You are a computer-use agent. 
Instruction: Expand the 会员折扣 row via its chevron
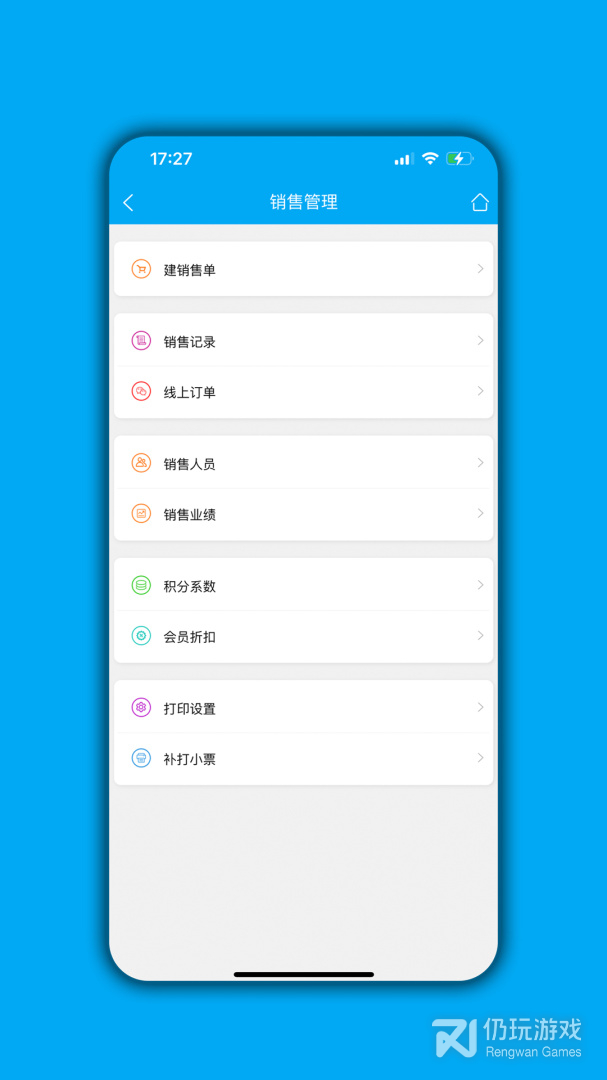pyautogui.click(x=479, y=636)
